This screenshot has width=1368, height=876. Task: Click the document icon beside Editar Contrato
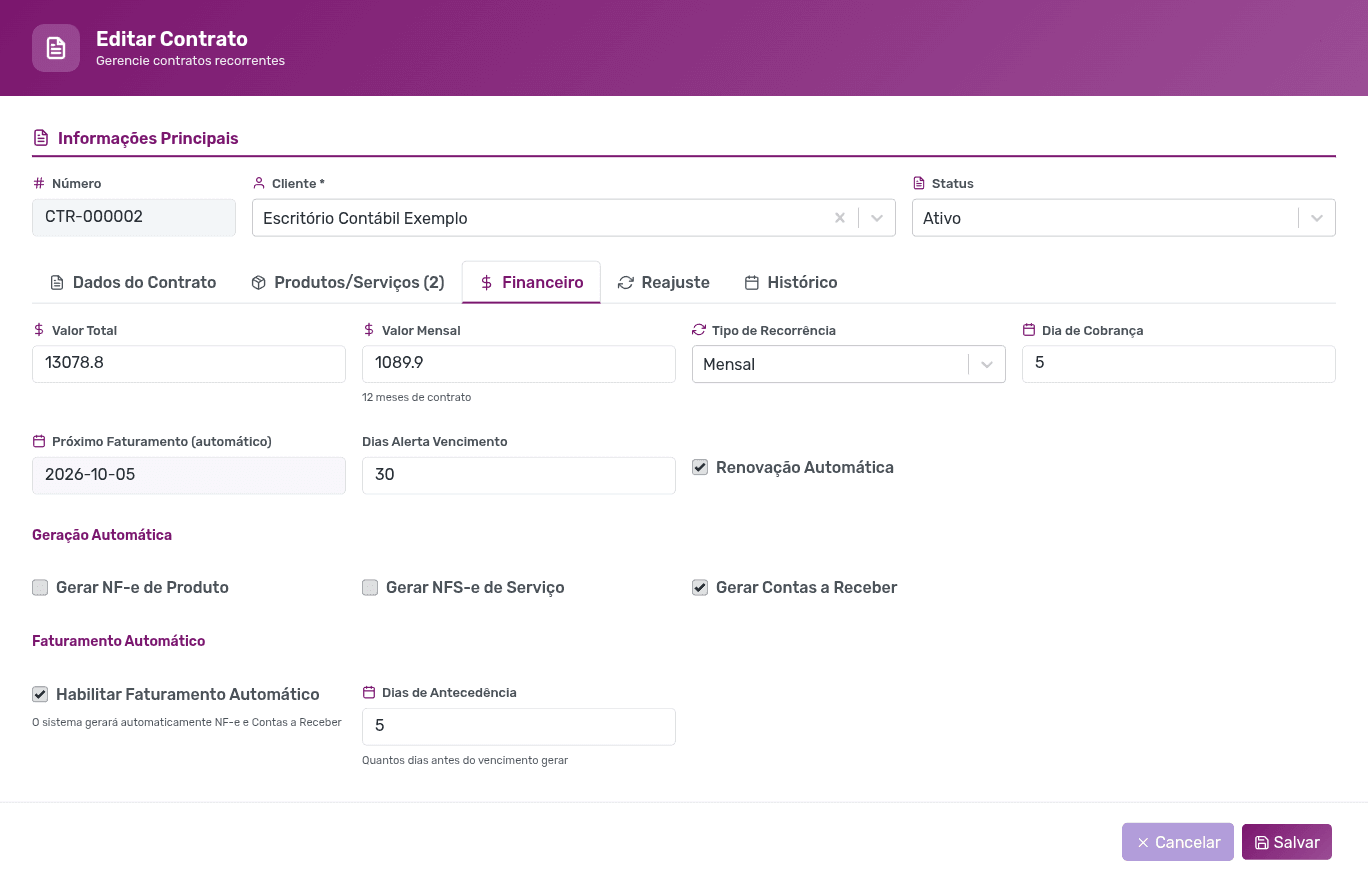[x=56, y=48]
